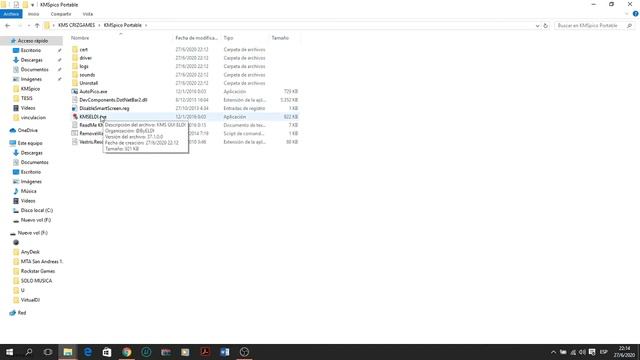Switch to Microsoft Word on taskbar
Screen dimensions: 640x360
point(224,352)
